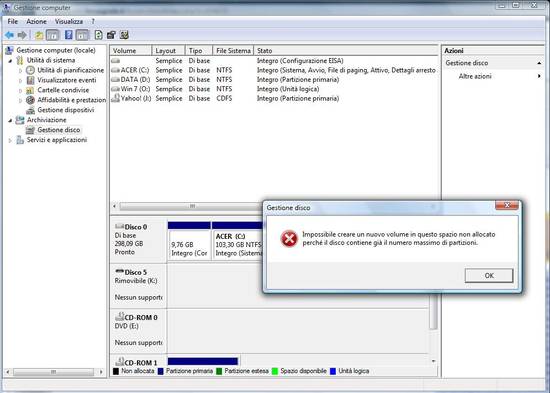Click the Altre azioni action entry

click(475, 76)
